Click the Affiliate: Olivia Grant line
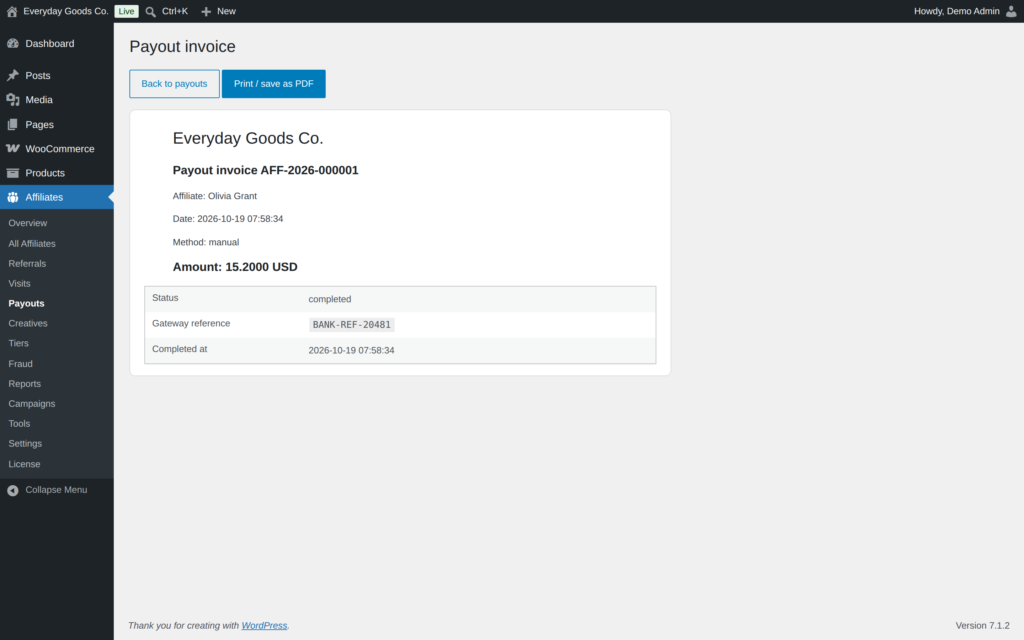Image resolution: width=1024 pixels, height=640 pixels. pyautogui.click(x=214, y=196)
